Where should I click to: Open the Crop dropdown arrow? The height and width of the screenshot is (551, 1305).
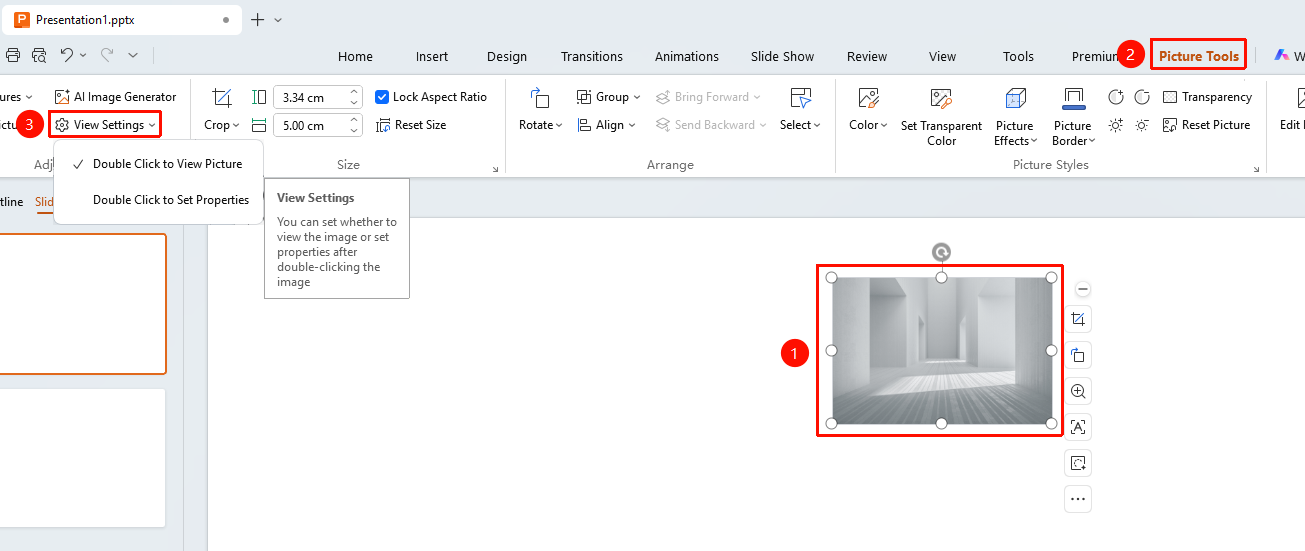tap(236, 125)
